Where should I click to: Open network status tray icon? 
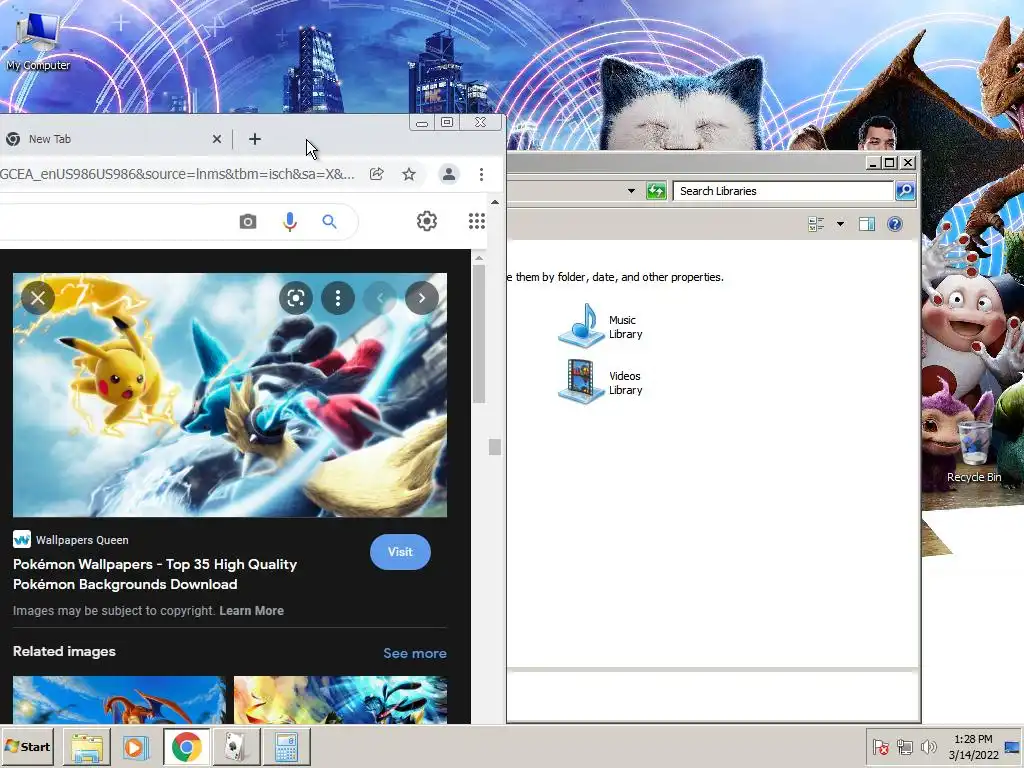[904, 746]
